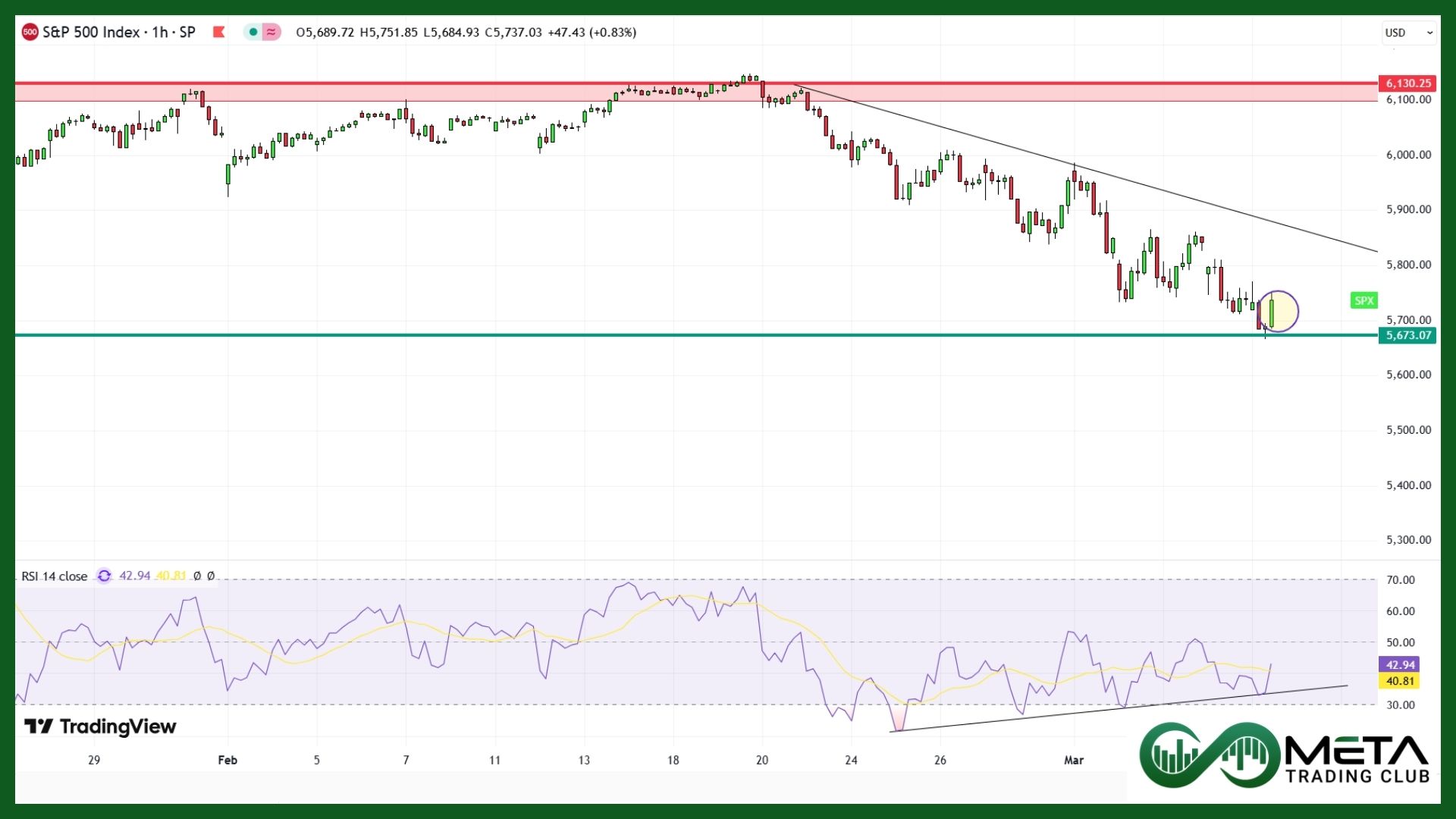The width and height of the screenshot is (1456, 819).
Task: Click the green dot market status indicator
Action: pyautogui.click(x=253, y=32)
